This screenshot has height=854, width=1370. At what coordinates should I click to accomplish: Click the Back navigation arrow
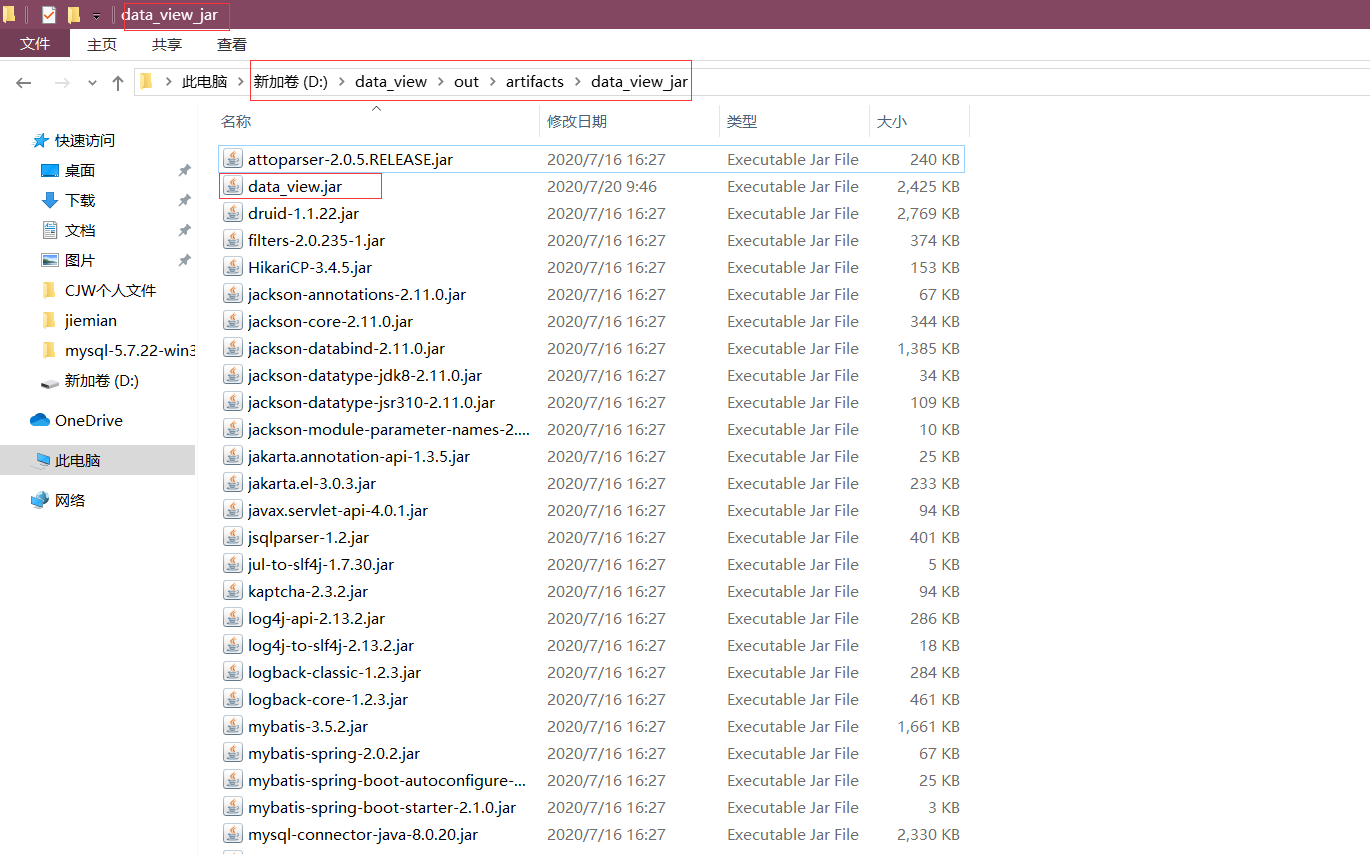click(x=24, y=82)
